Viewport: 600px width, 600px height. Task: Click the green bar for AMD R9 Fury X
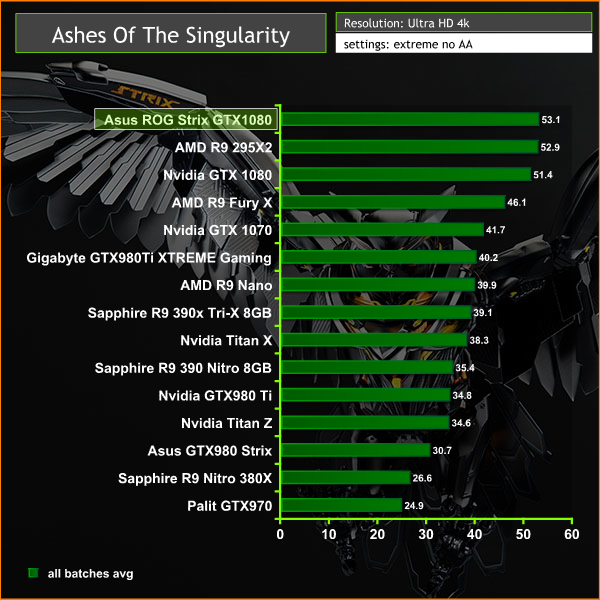click(x=393, y=202)
